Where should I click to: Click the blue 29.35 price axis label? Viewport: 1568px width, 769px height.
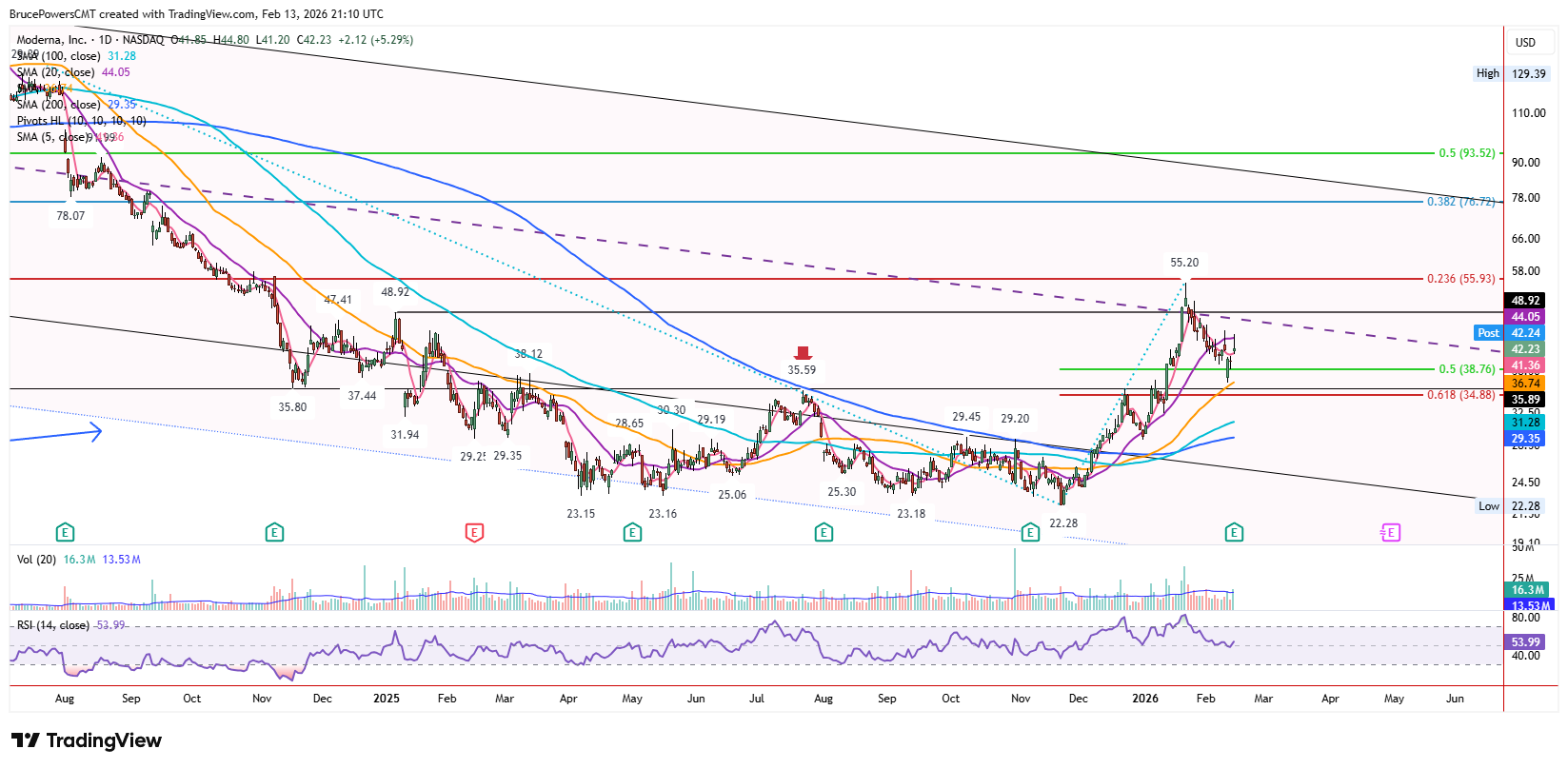pos(1525,439)
